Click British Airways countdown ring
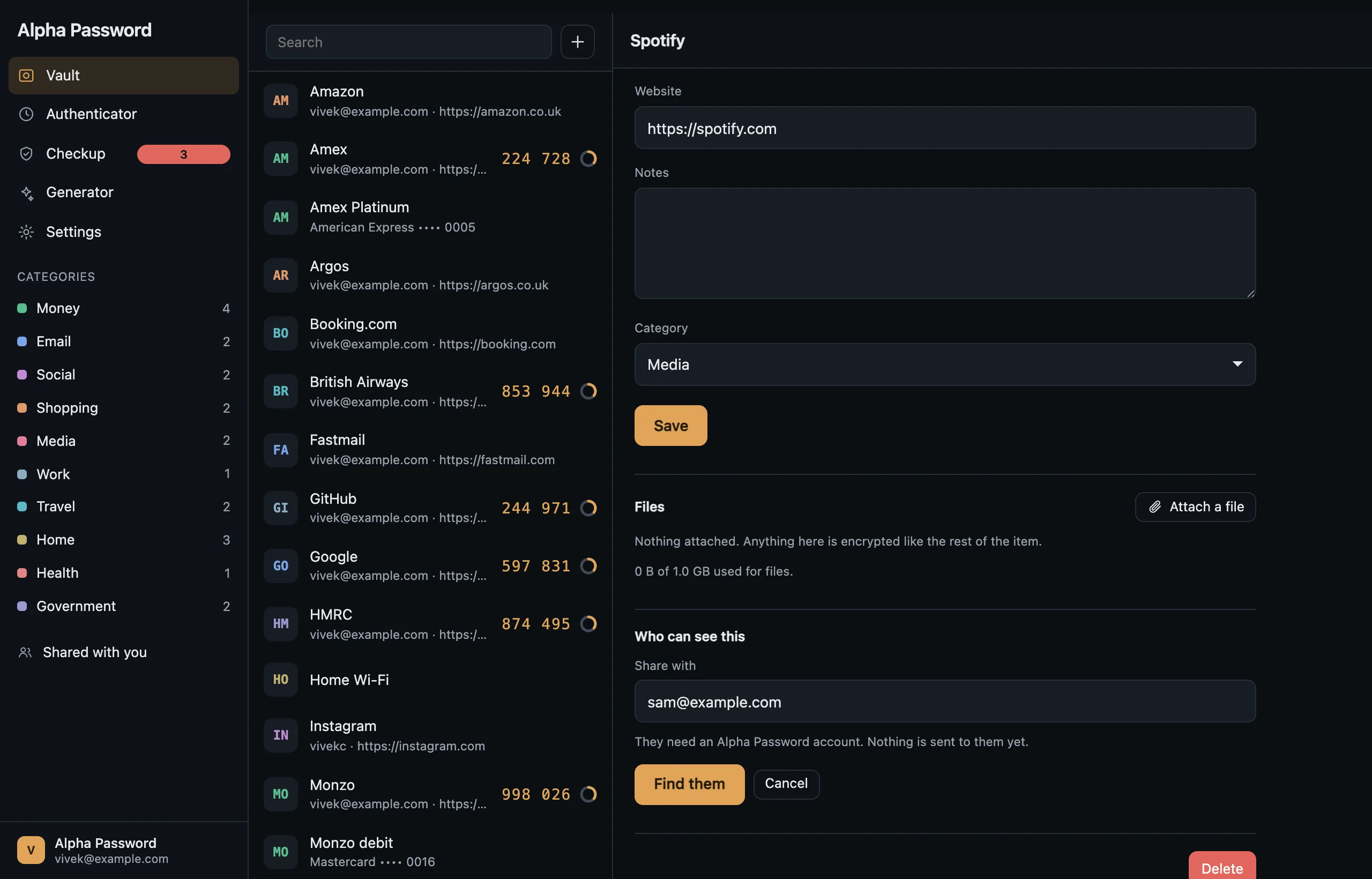1372x879 pixels. click(588, 391)
